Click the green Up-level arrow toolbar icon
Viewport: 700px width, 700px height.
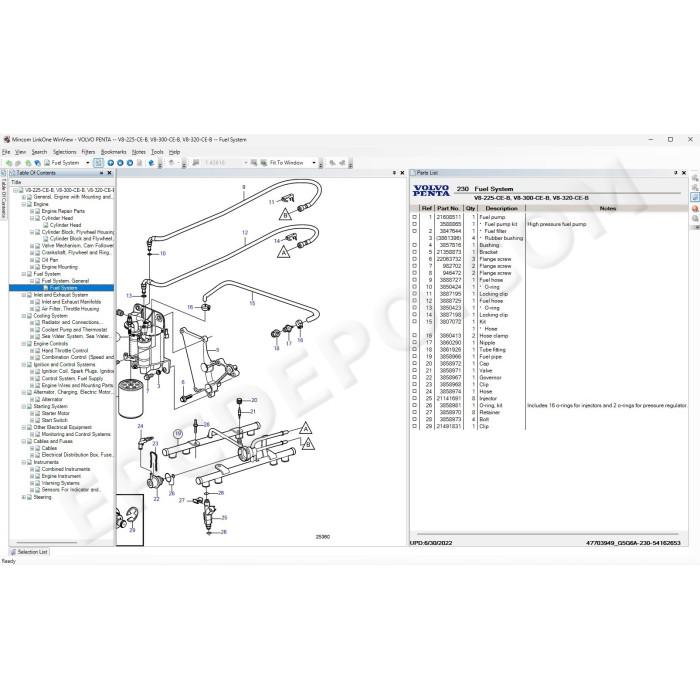28,163
